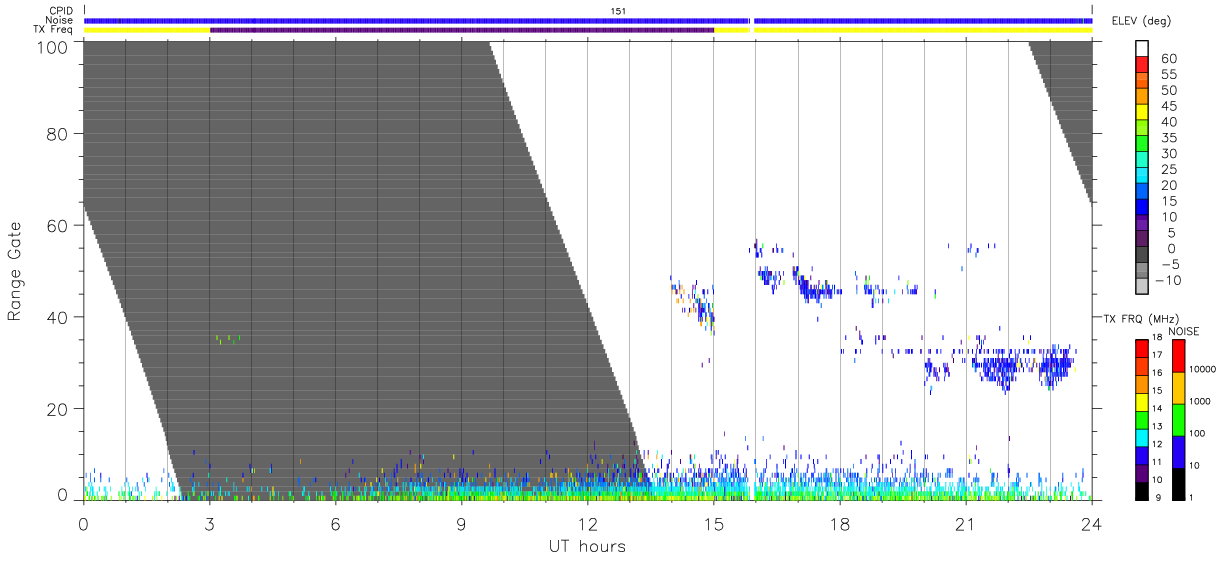Click the purple segment of the TX Freq bar
The width and height of the screenshot is (1228, 567).
click(x=462, y=30)
